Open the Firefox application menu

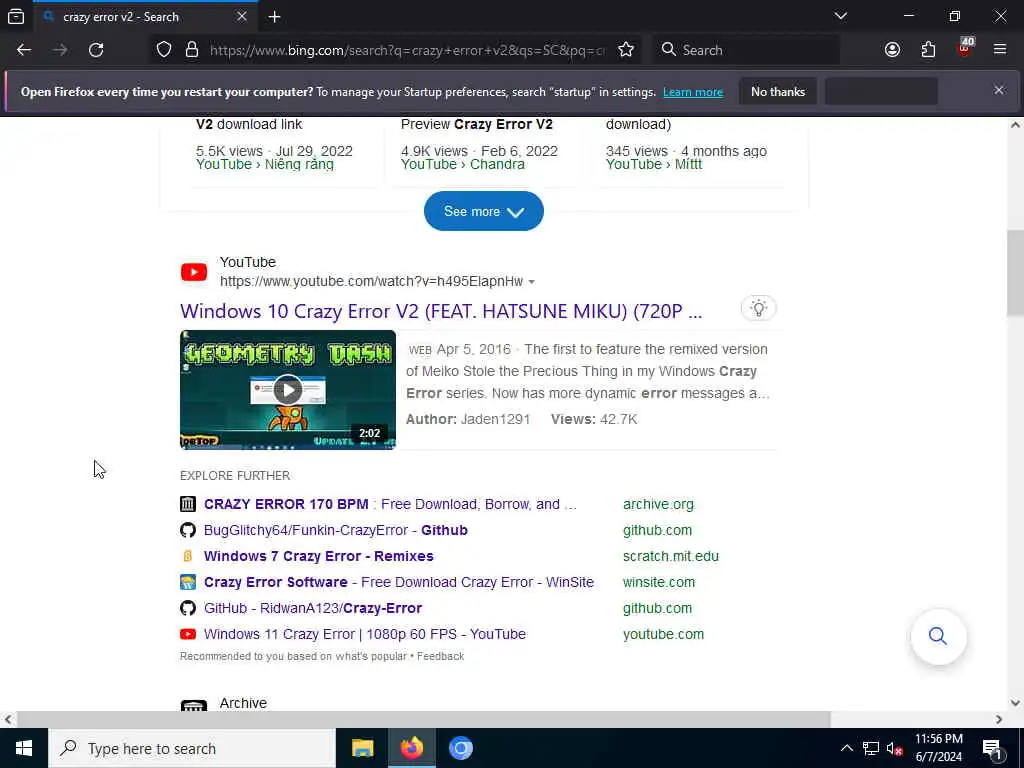[x=1000, y=50]
